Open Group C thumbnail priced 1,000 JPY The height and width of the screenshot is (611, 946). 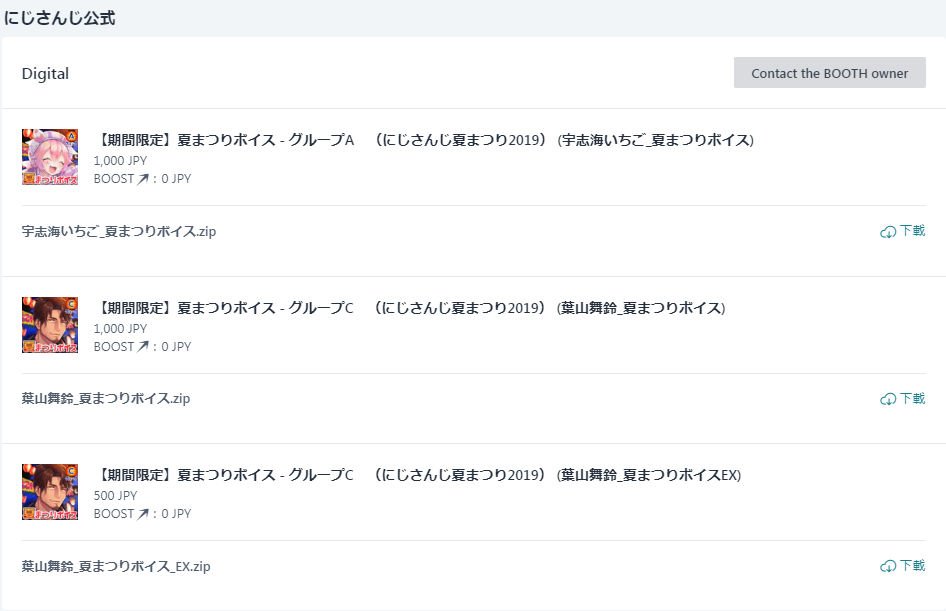click(x=50, y=325)
